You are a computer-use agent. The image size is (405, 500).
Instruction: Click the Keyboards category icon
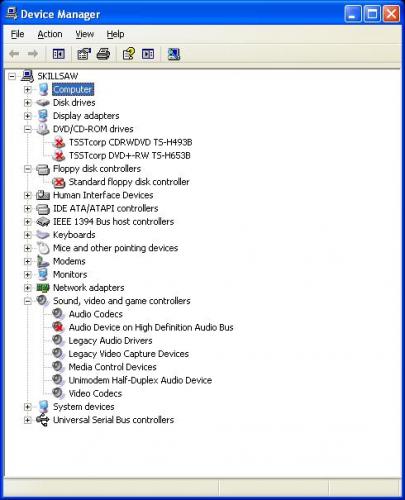[x=43, y=235]
